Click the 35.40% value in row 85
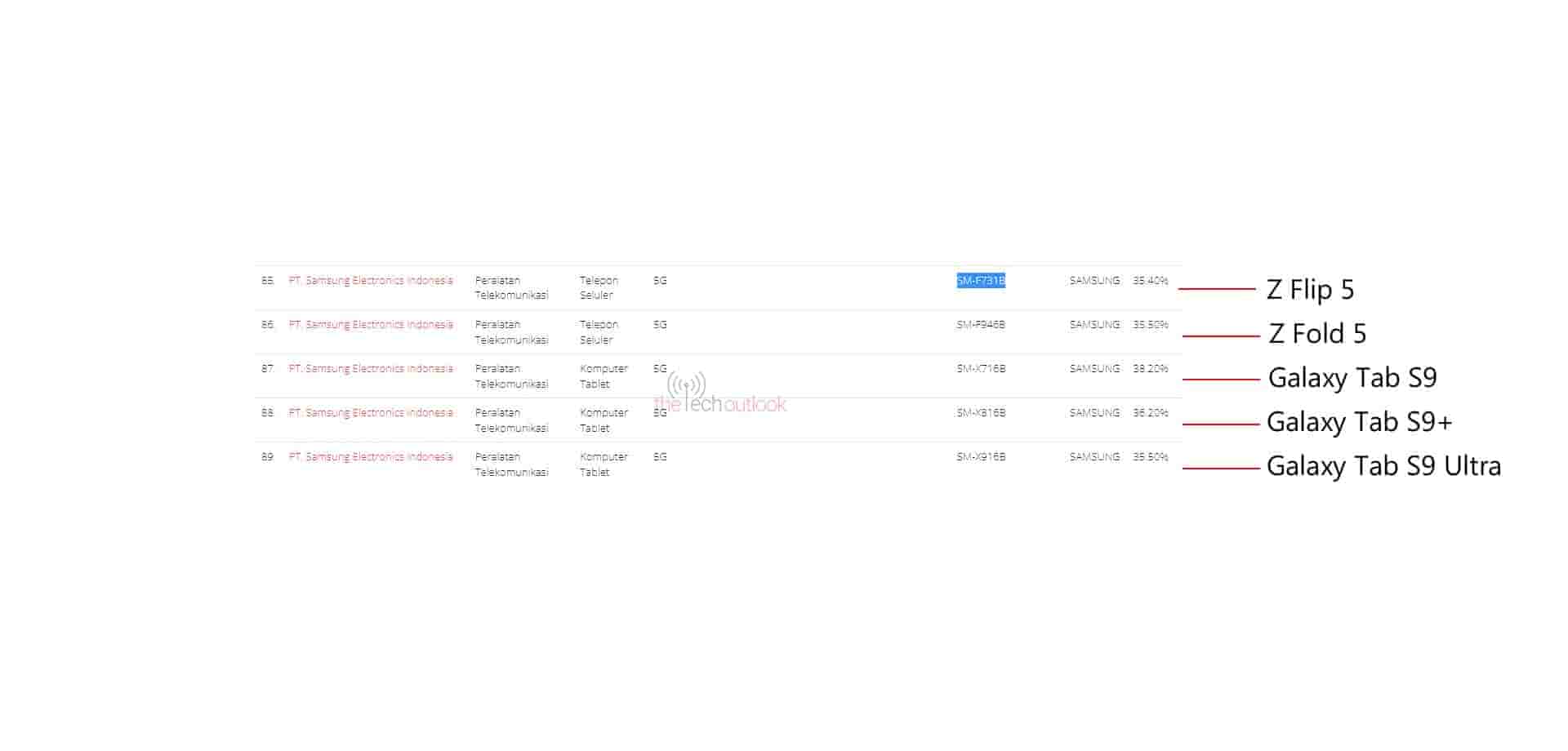Image resolution: width=1568 pixels, height=751 pixels. tap(1150, 281)
